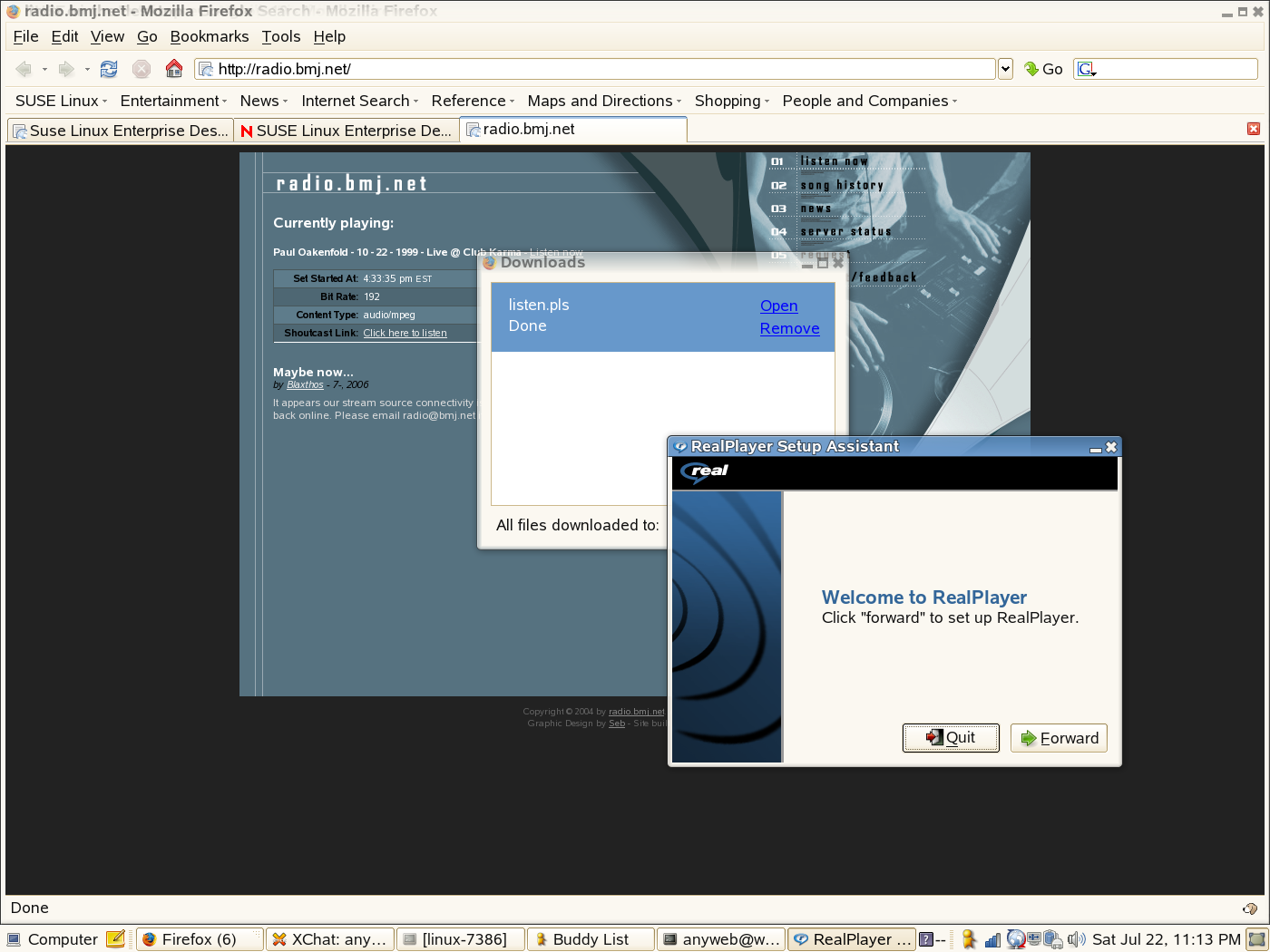The image size is (1270, 952).
Task: Open the forward-history dropdown arrow
Action: [87, 69]
